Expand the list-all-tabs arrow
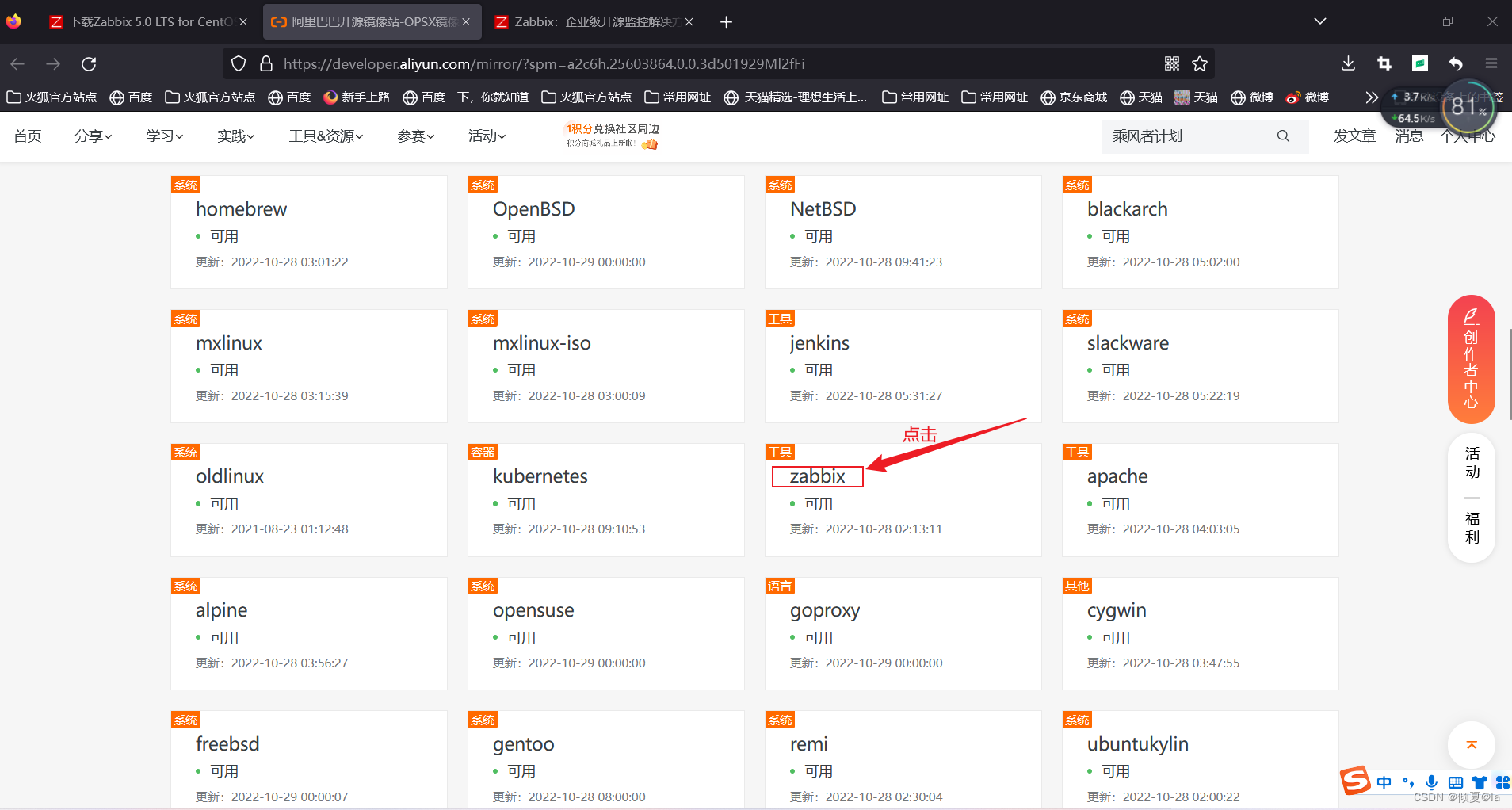Viewport: 1512px width, 810px height. coord(1320,21)
